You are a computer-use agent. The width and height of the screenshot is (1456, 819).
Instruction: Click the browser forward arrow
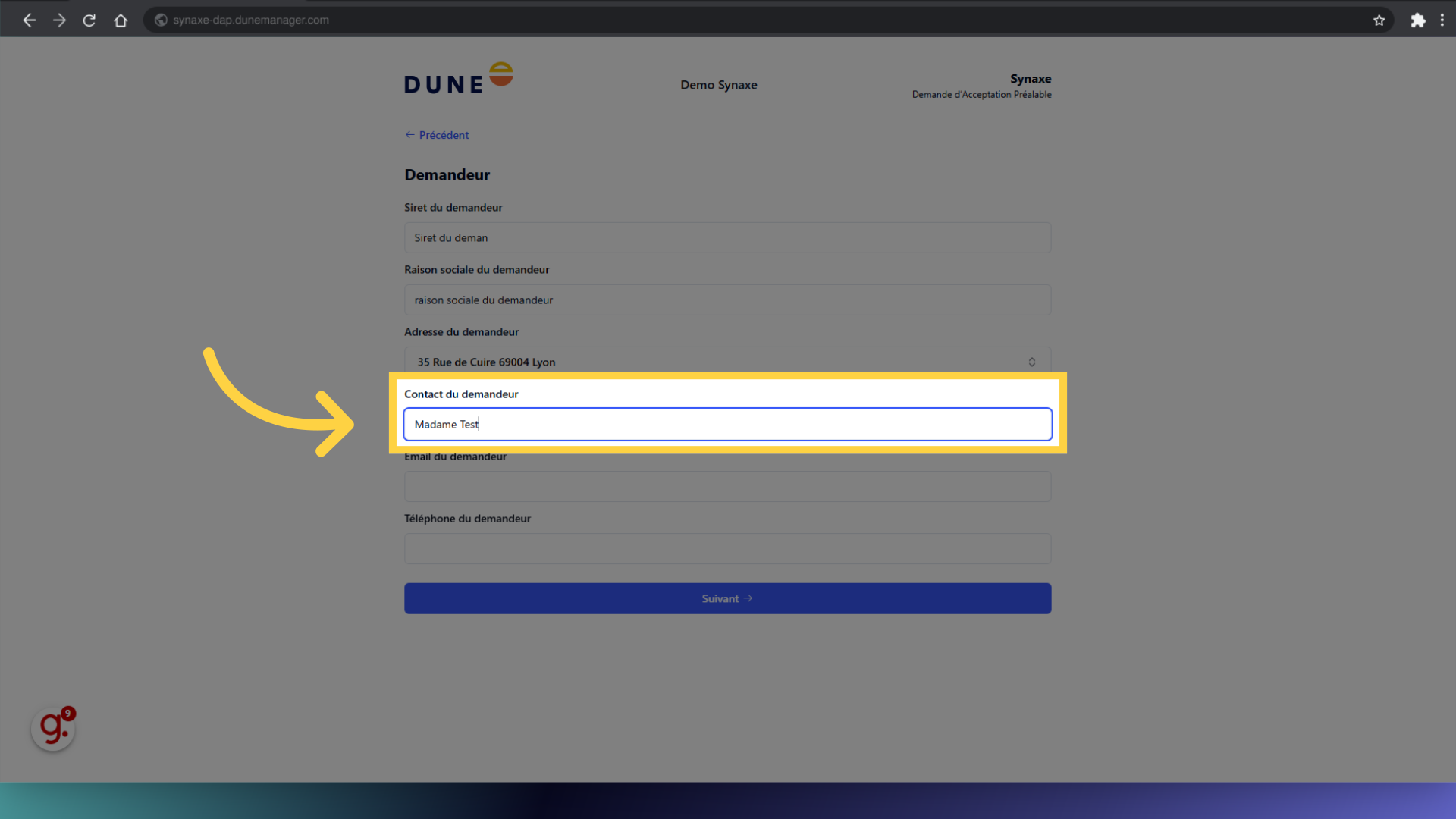click(59, 20)
